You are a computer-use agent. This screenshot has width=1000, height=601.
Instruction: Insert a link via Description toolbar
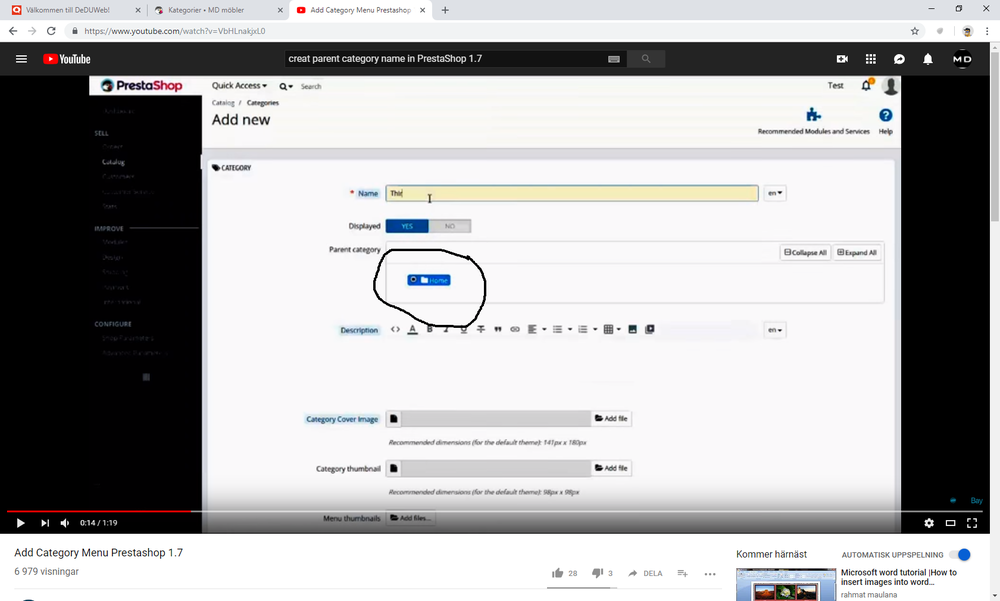[x=515, y=329]
